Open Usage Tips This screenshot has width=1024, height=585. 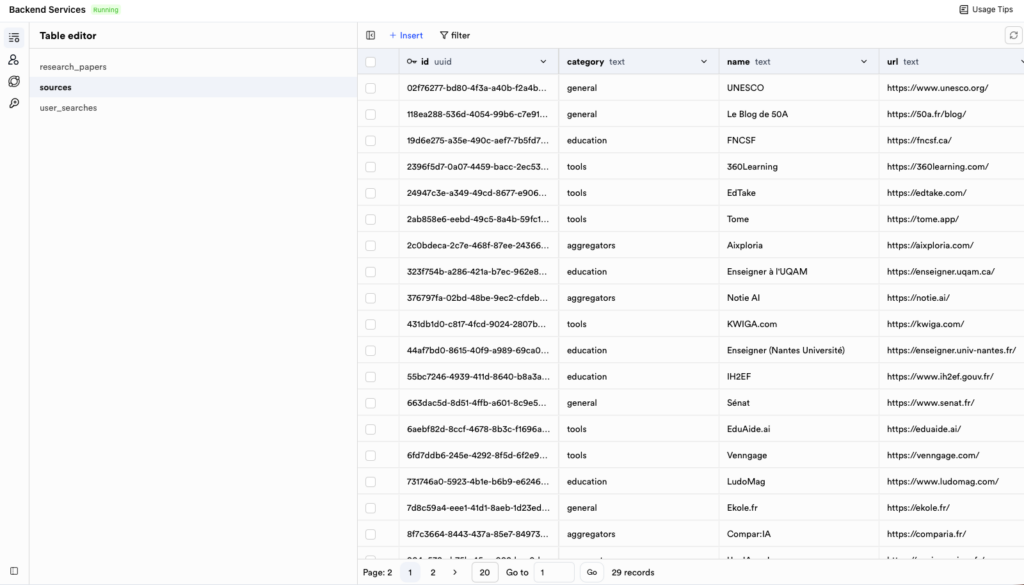tap(986, 10)
